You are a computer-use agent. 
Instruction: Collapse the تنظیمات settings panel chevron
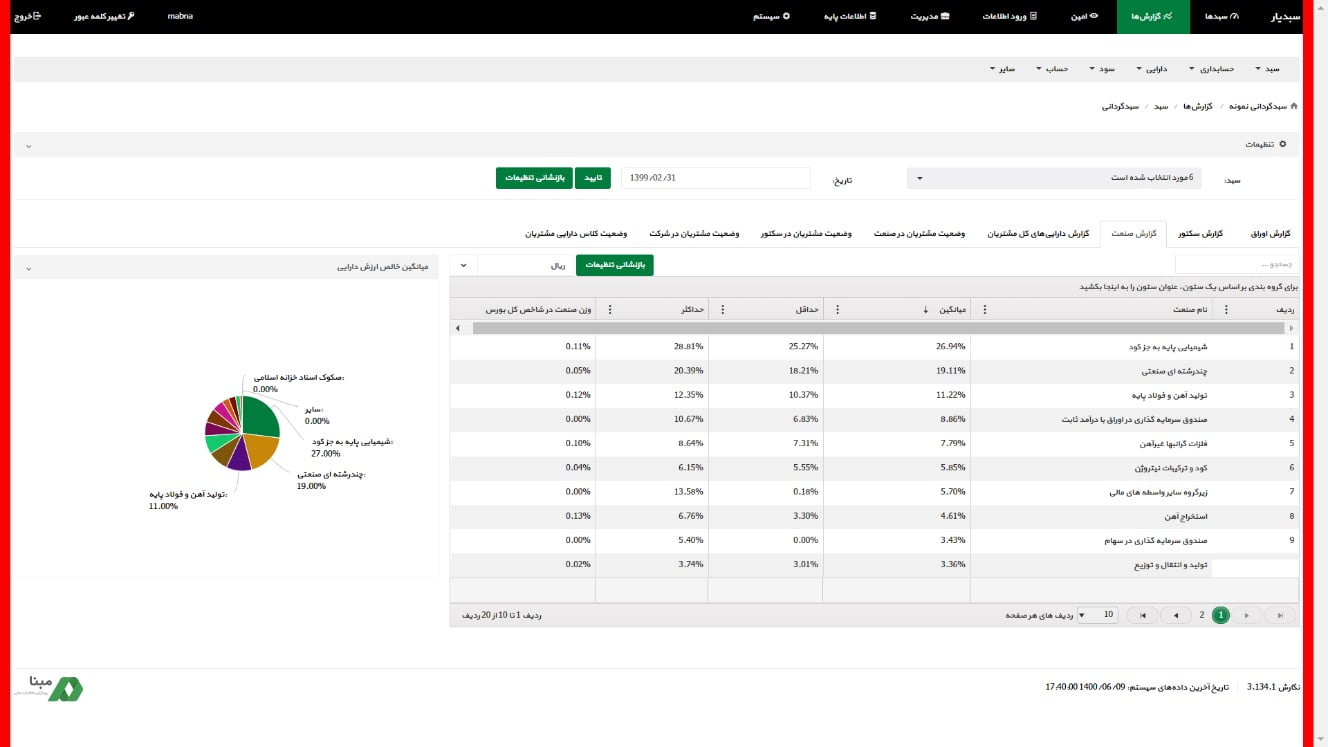(28, 146)
